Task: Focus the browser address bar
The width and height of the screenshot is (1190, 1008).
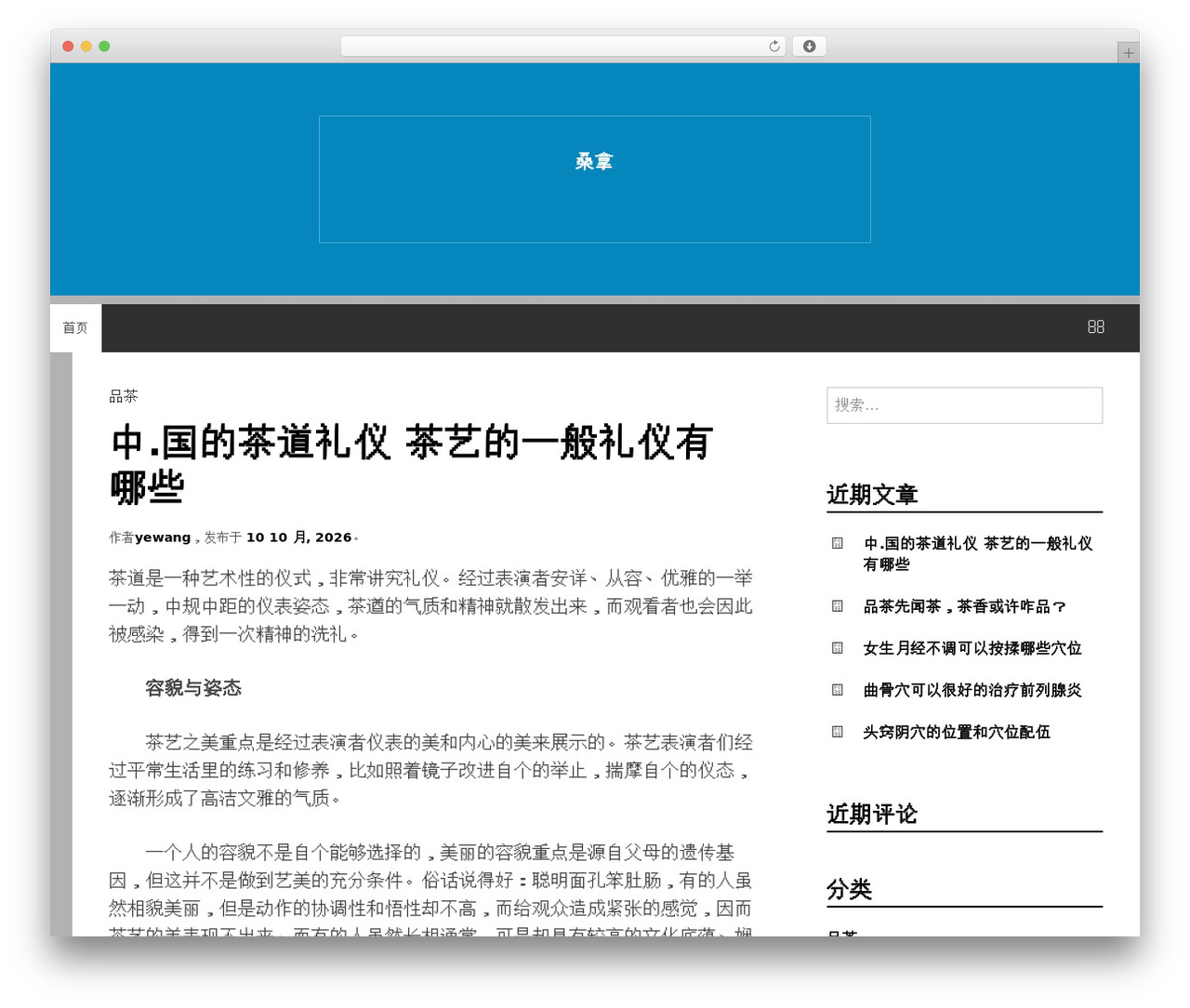Action: click(563, 46)
